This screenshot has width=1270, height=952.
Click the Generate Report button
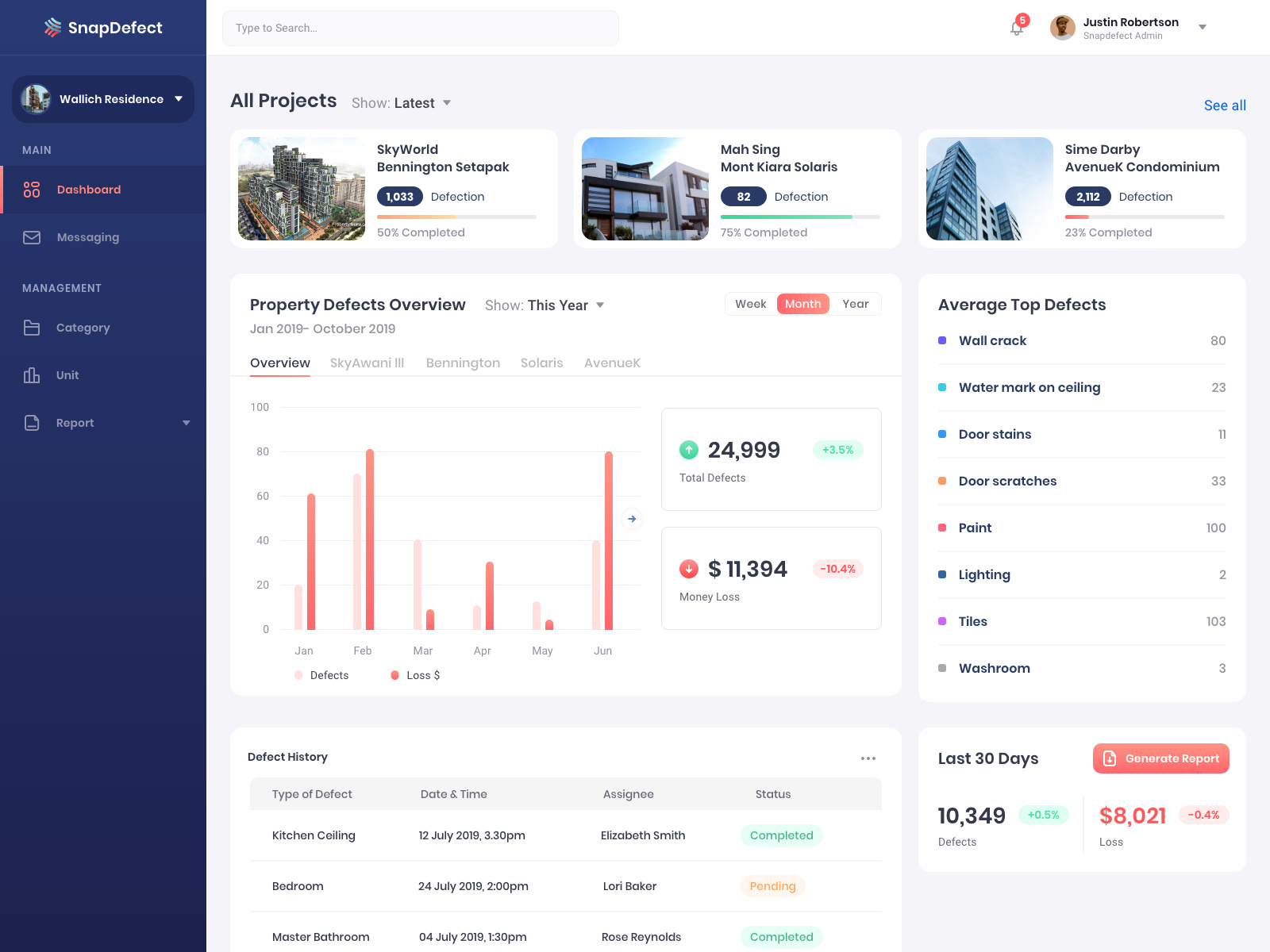1160,758
